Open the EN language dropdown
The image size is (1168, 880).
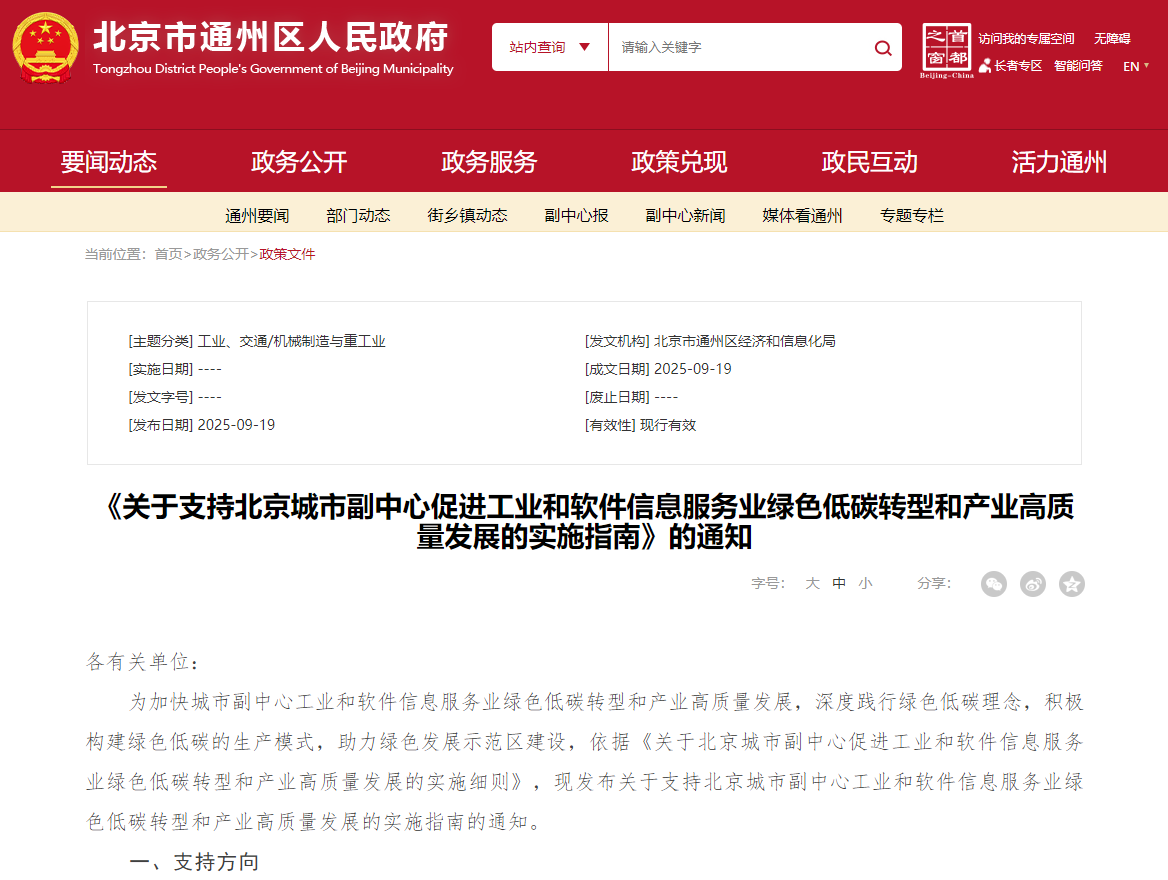[x=1136, y=66]
